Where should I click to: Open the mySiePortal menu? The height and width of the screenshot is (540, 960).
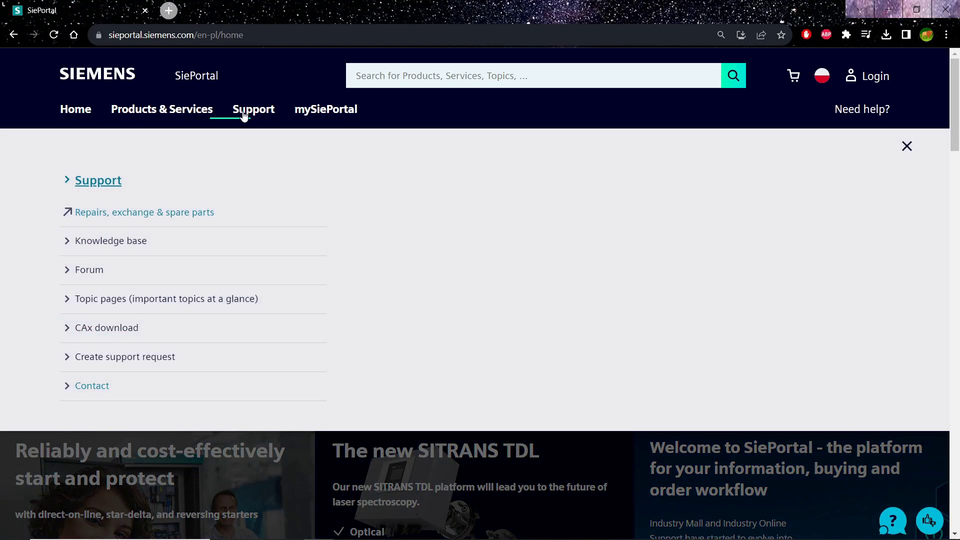[x=325, y=109]
